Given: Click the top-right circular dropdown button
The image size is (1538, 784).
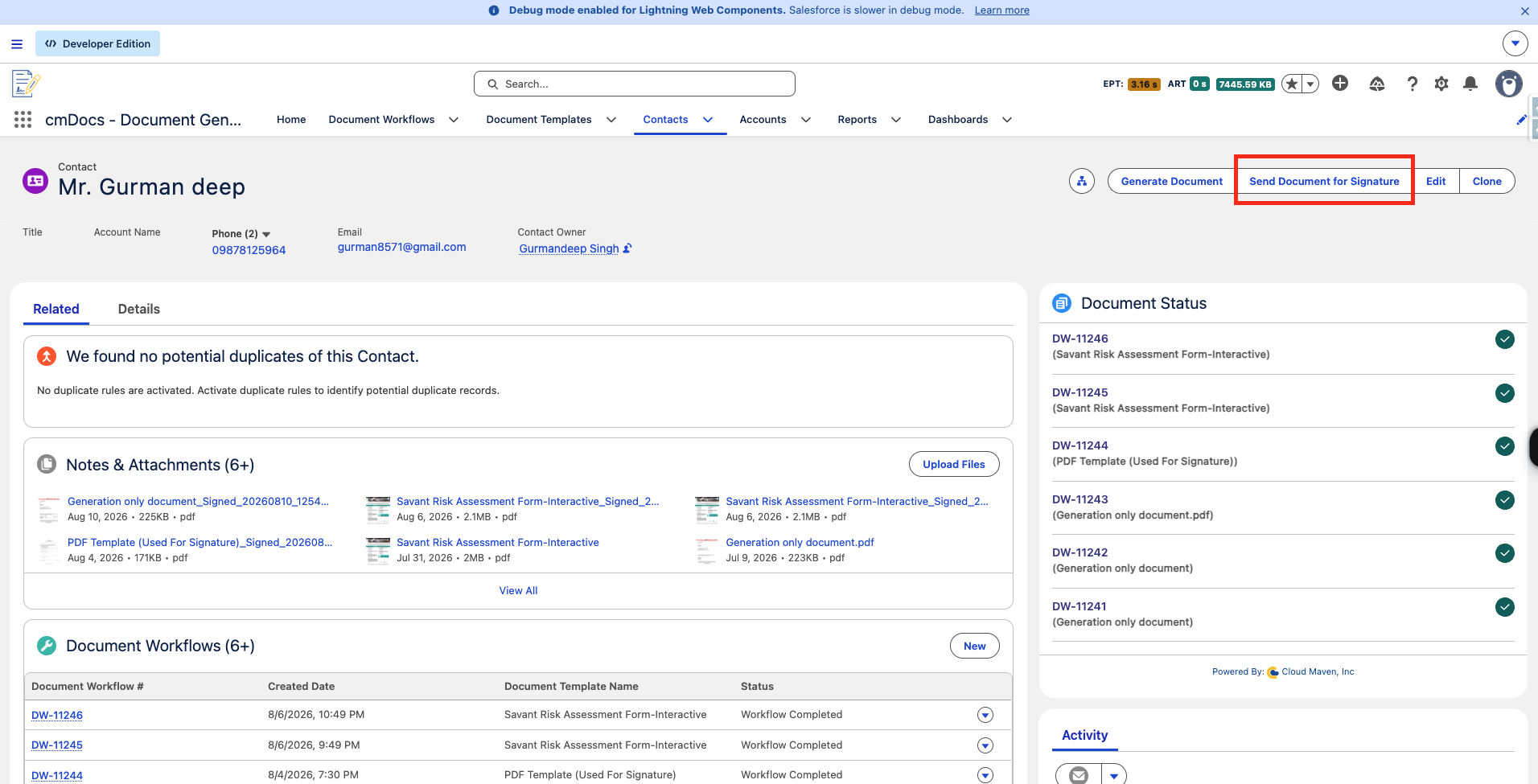Looking at the screenshot, I should pos(1515,43).
